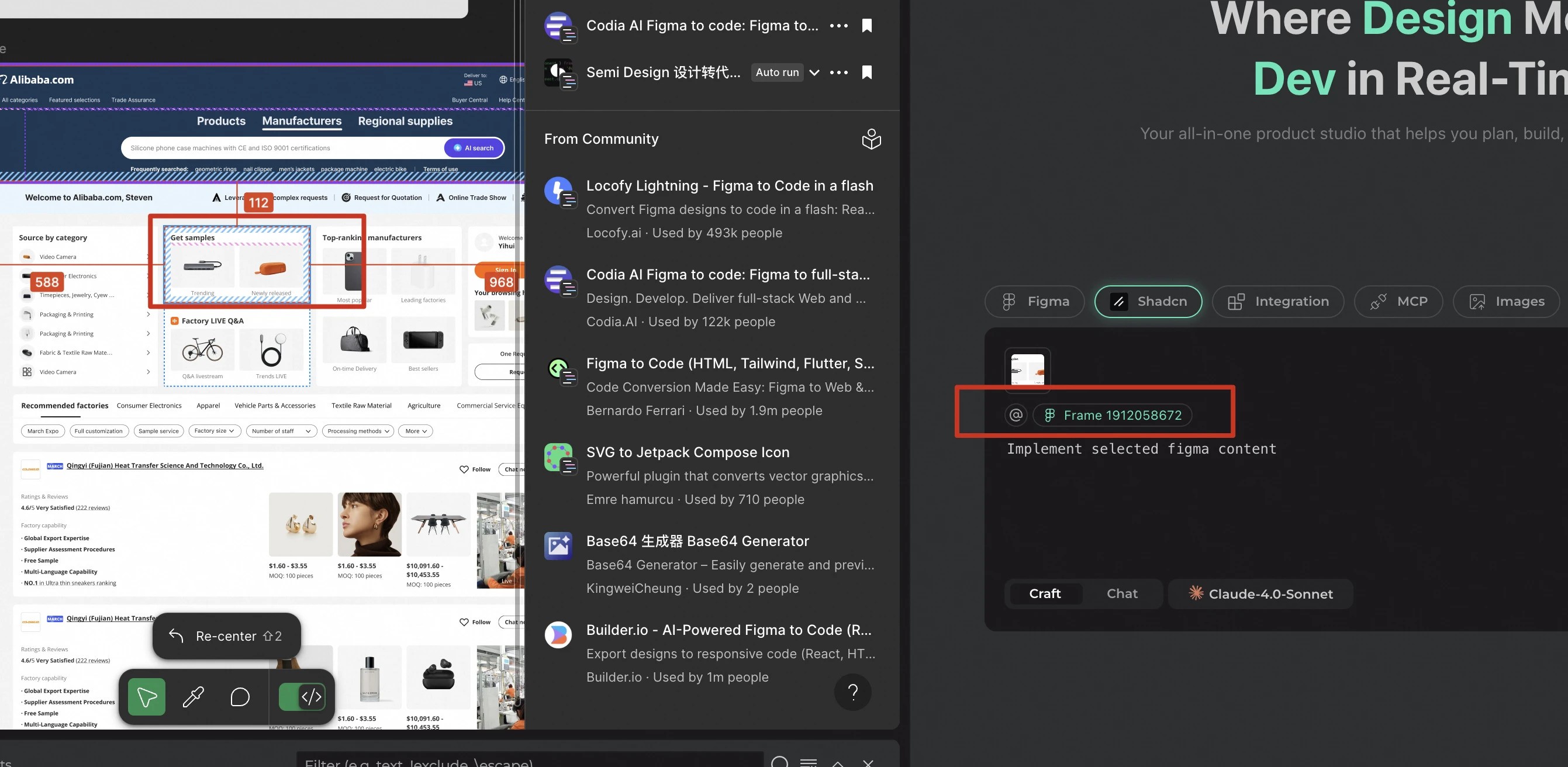1568x767 pixels.
Task: Open Locofy Lightning plugin title
Action: pos(729,186)
